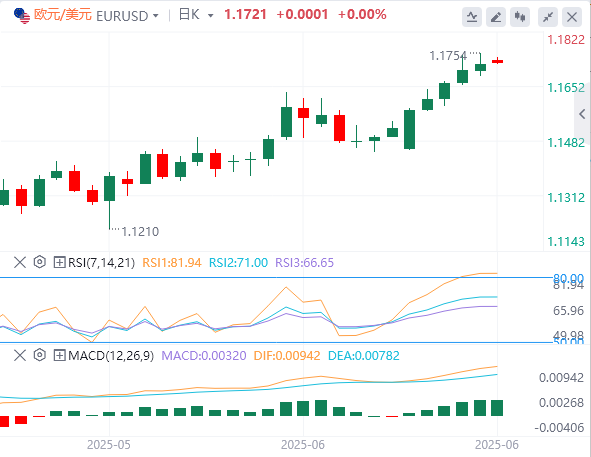
Task: Select the pencil drawing tool
Action: 496,17
